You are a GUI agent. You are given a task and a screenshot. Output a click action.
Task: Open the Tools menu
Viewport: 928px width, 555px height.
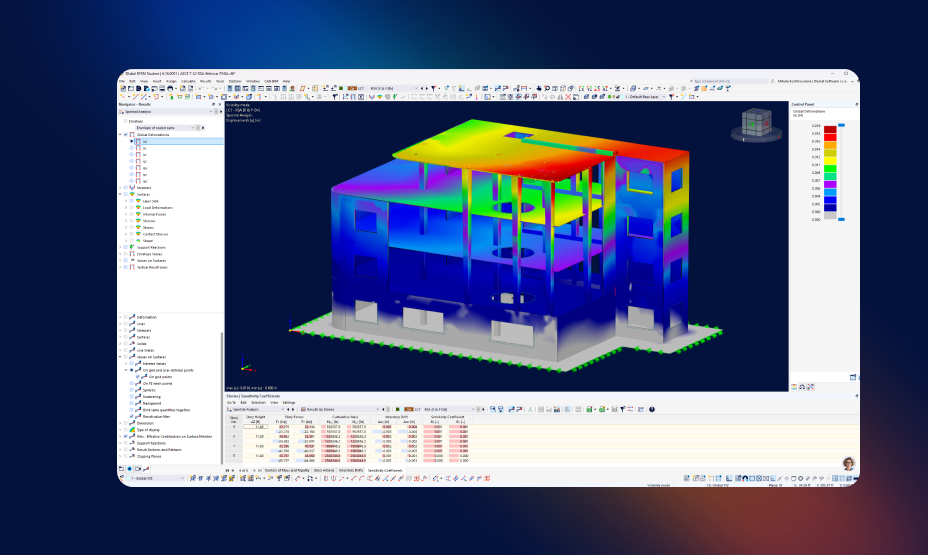pyautogui.click(x=220, y=81)
